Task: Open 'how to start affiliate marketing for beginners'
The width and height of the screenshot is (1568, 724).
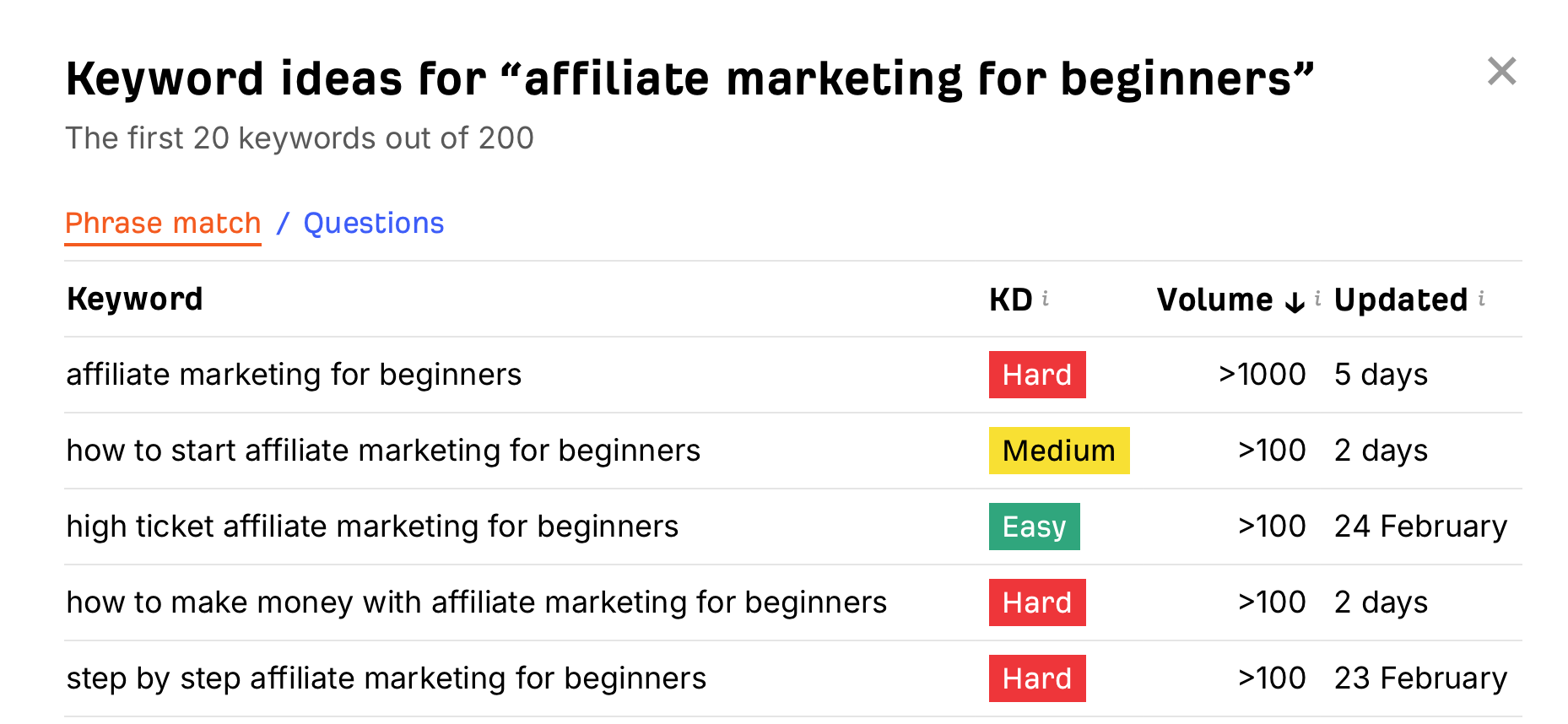Action: pyautogui.click(x=383, y=450)
